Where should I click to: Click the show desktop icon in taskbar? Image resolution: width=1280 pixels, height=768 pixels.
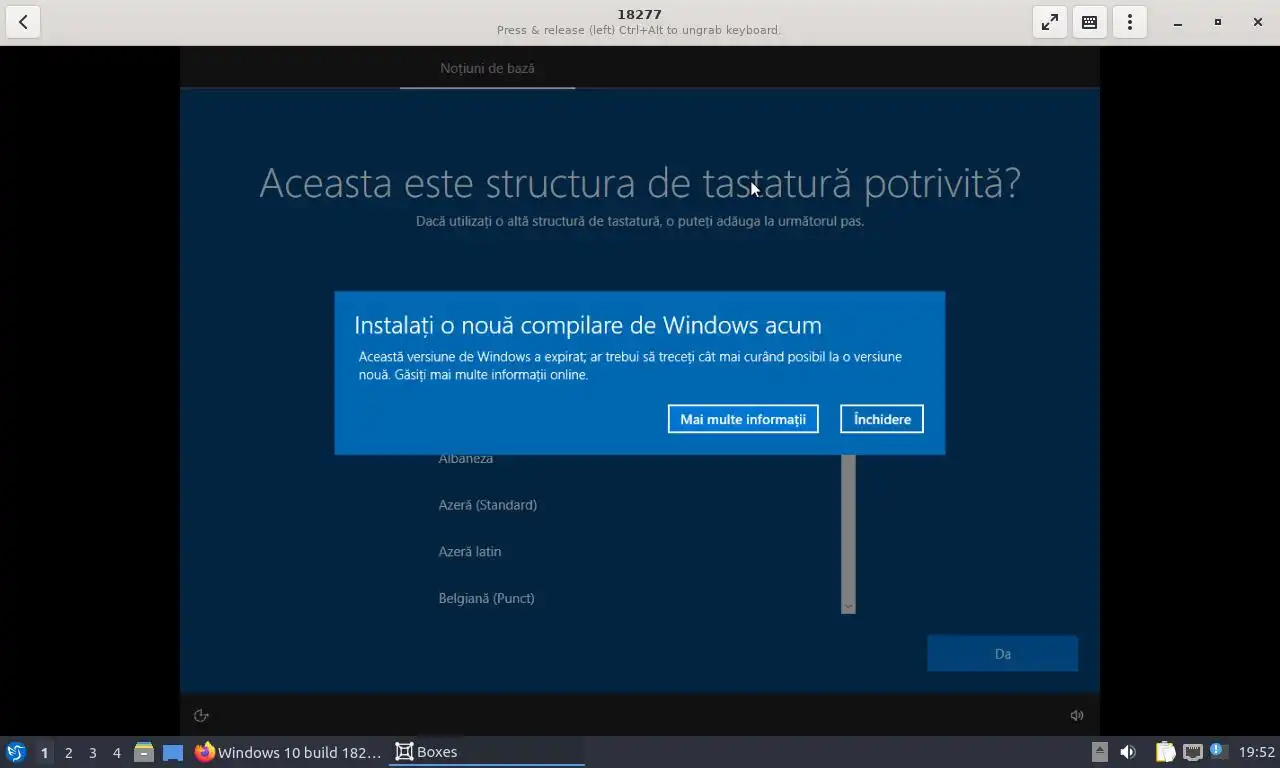(x=173, y=752)
